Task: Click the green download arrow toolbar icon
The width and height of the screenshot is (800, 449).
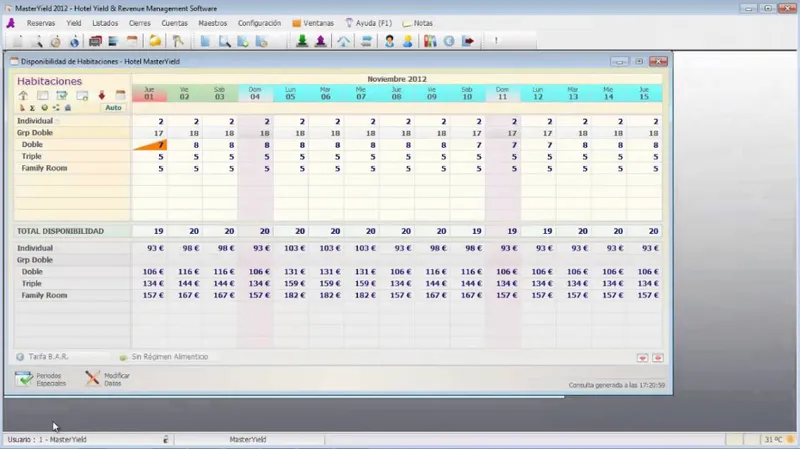Action: click(x=302, y=41)
